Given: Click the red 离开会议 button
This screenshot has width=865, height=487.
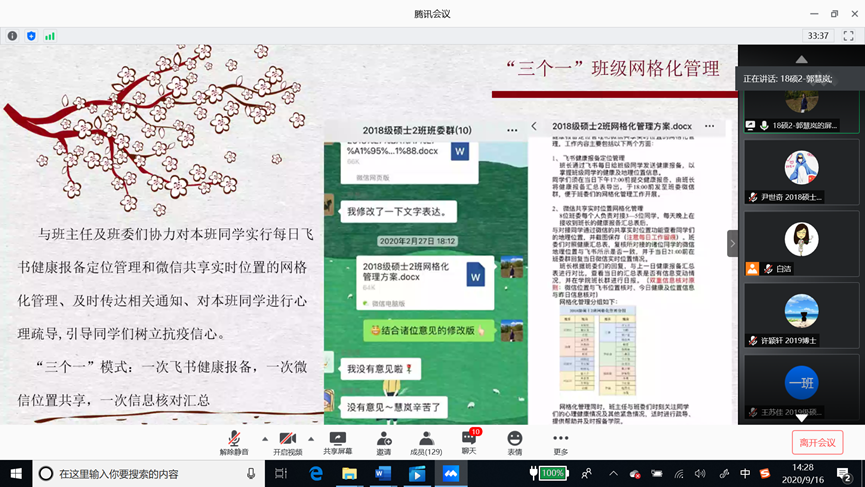Looking at the screenshot, I should point(816,442).
